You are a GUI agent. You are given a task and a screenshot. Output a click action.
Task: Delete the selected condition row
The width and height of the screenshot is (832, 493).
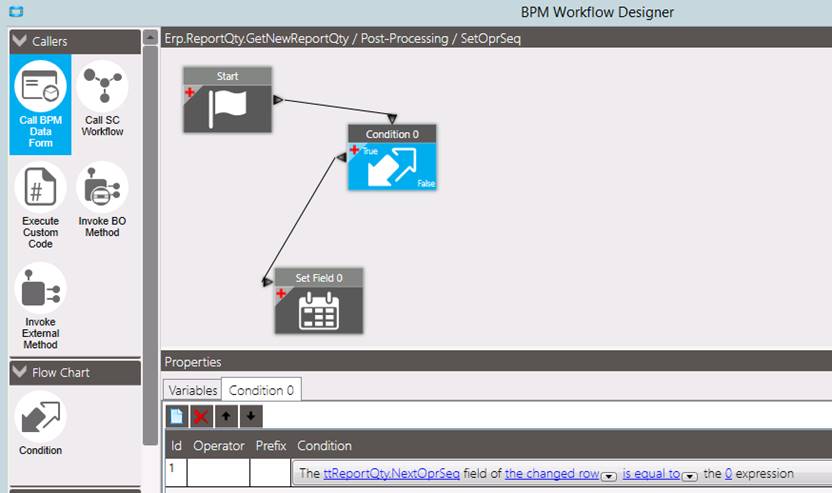coord(201,417)
